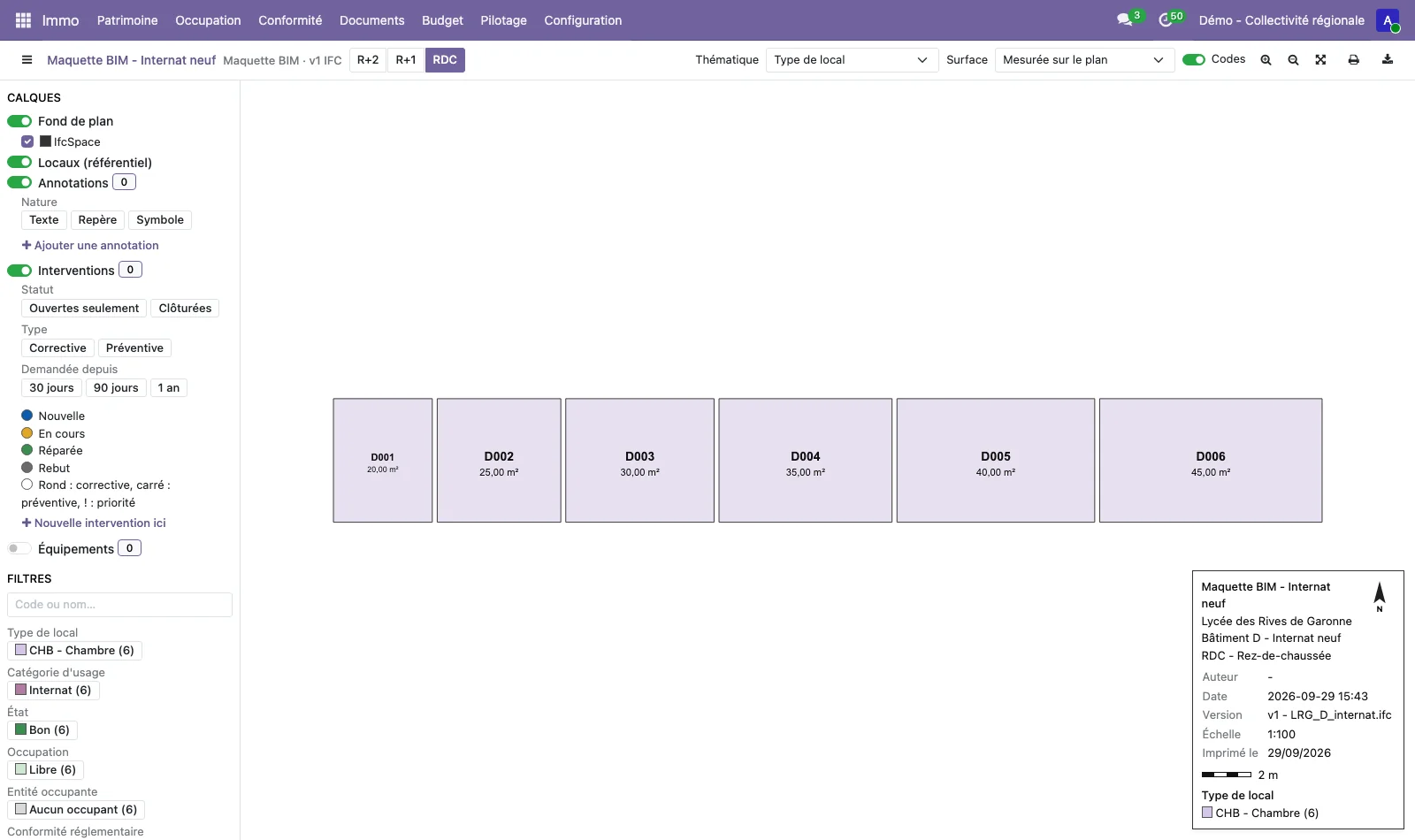This screenshot has width=1415, height=840.
Task: Click the Code ou nom filter field
Action: 119,605
